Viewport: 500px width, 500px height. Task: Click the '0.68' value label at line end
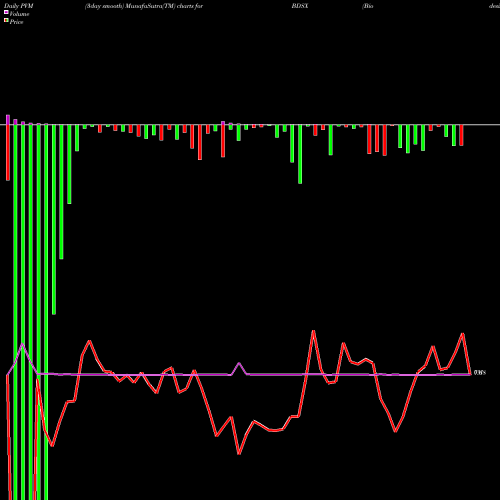(x=480, y=373)
